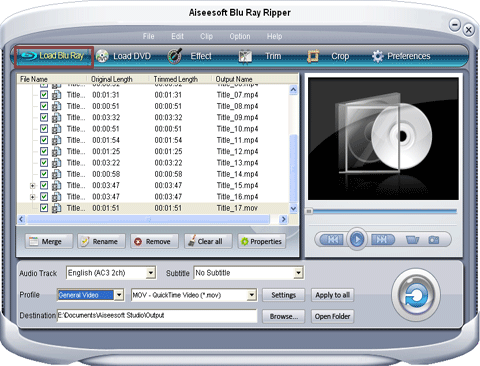Click the Browse... button
Screen dimensions: 480x366
284,316
